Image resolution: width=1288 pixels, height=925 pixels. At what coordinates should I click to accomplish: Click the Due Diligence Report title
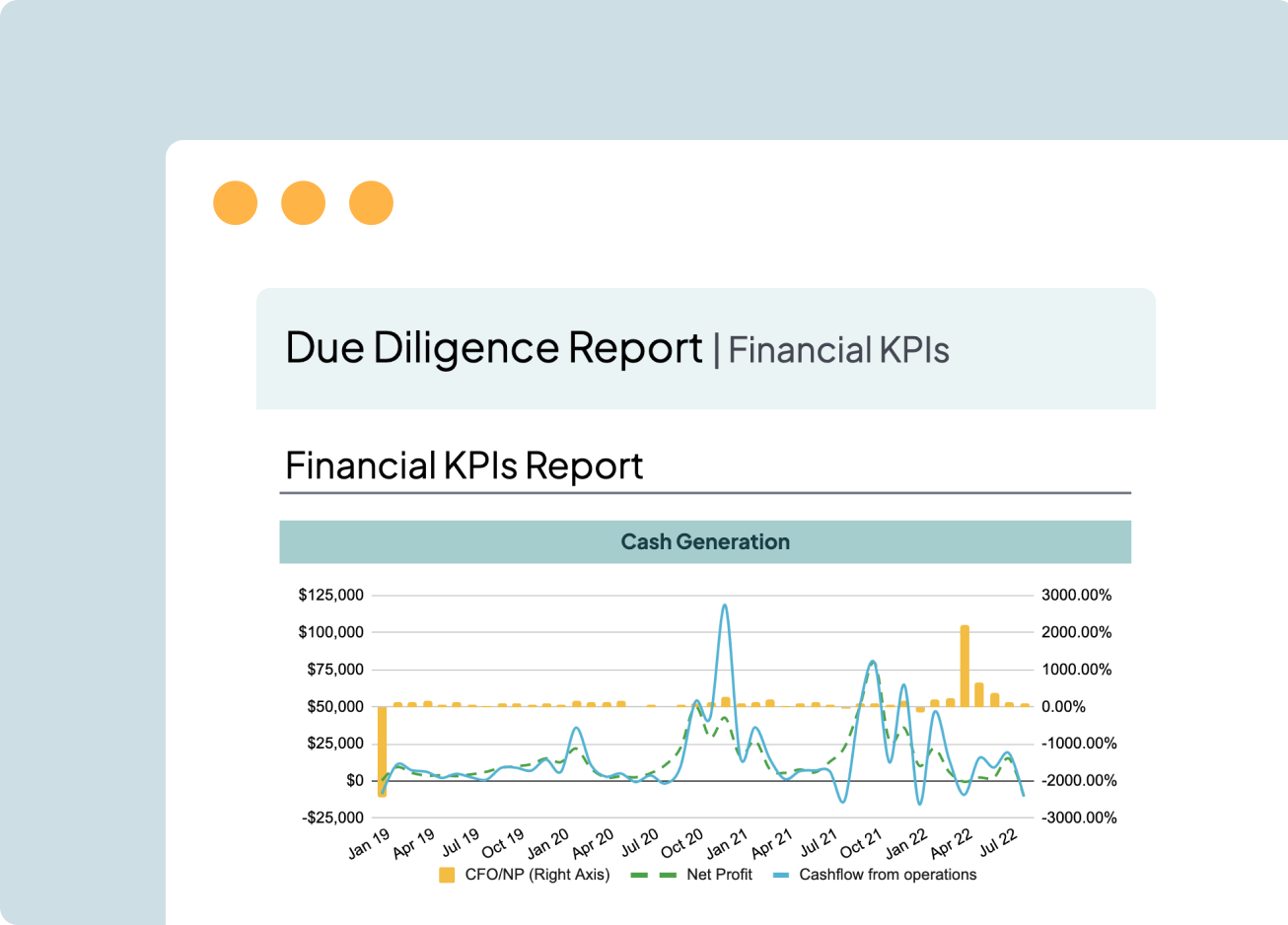[493, 348]
